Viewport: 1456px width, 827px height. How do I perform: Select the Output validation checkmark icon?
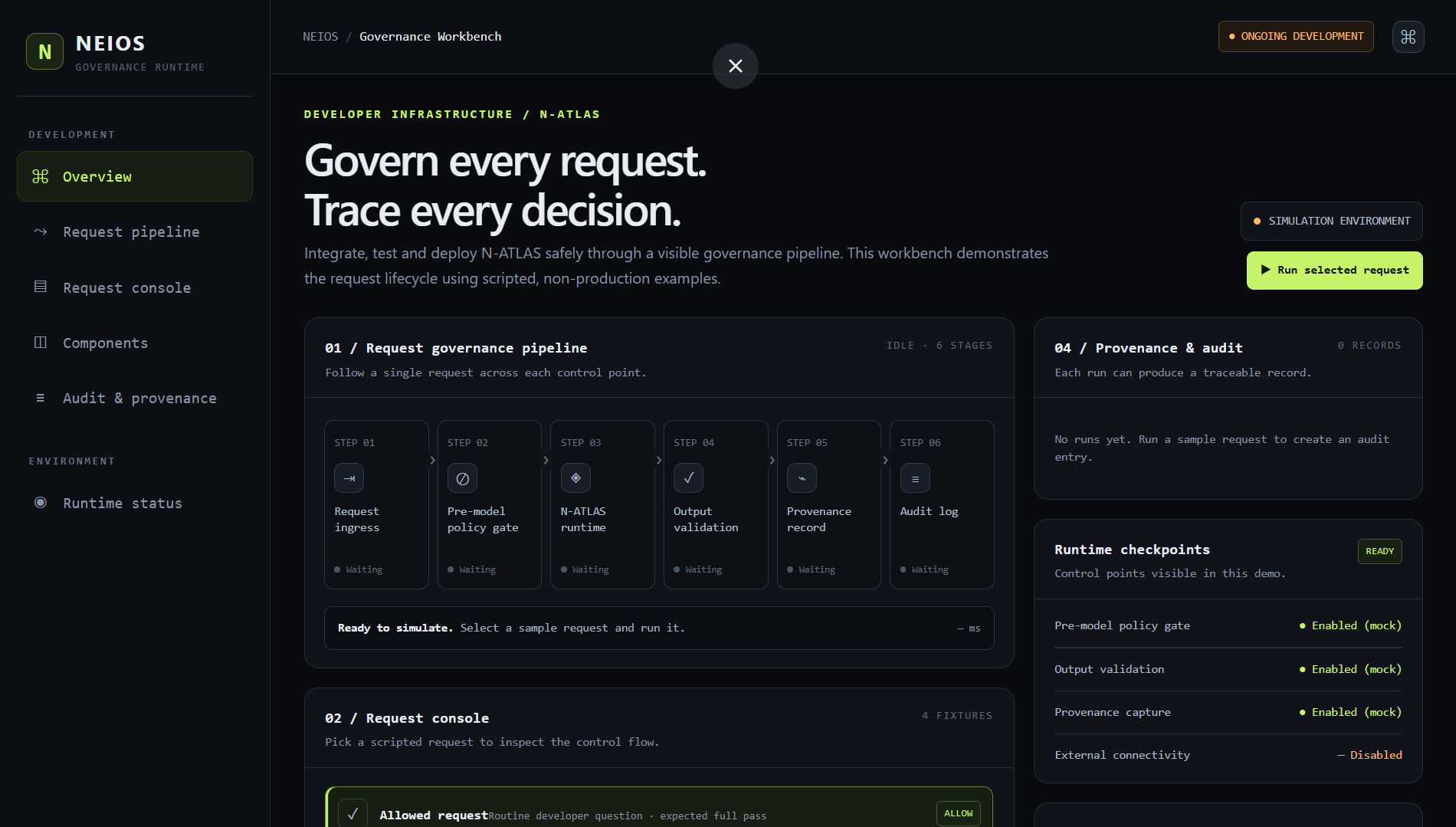pyautogui.click(x=688, y=478)
